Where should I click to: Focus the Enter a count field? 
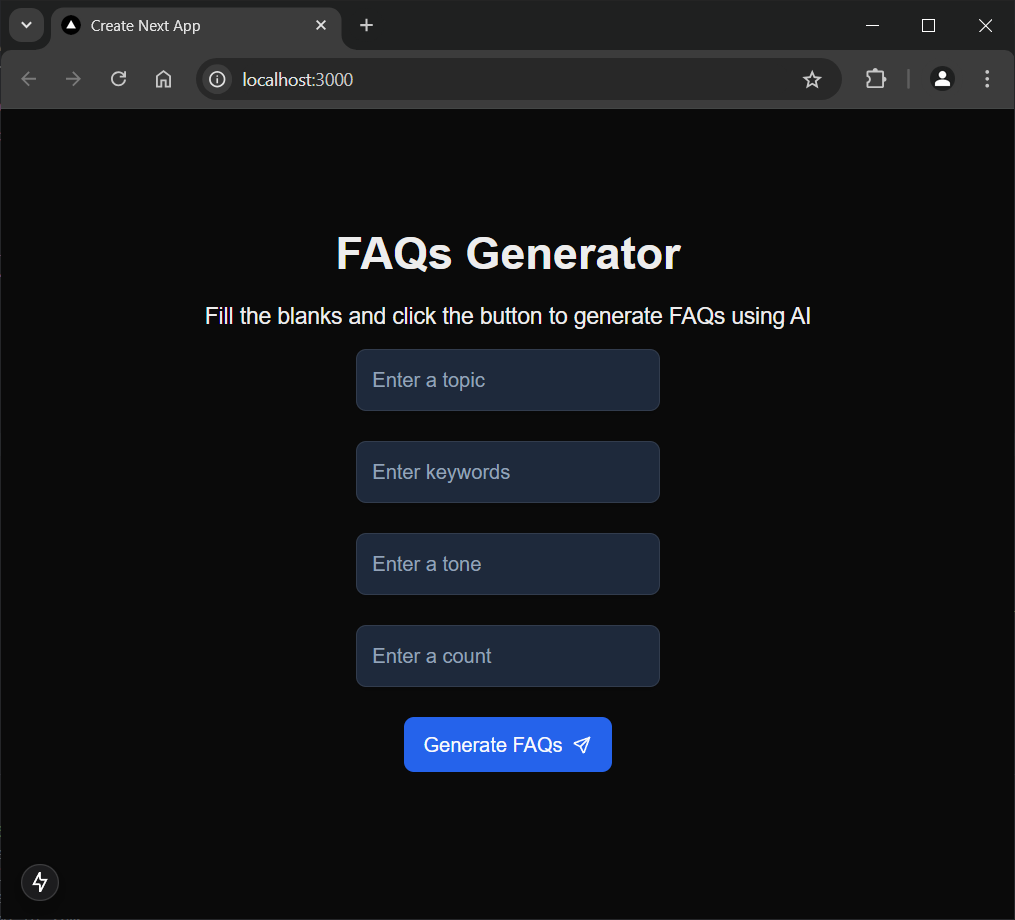tap(507, 656)
